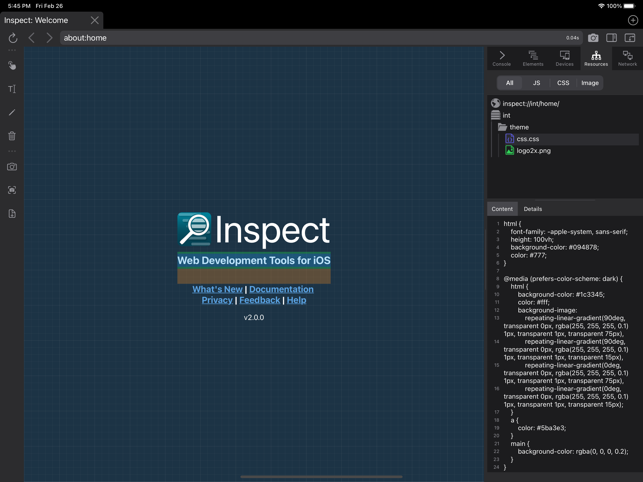
Task: Click the v2.0.0 version text
Action: pos(254,318)
